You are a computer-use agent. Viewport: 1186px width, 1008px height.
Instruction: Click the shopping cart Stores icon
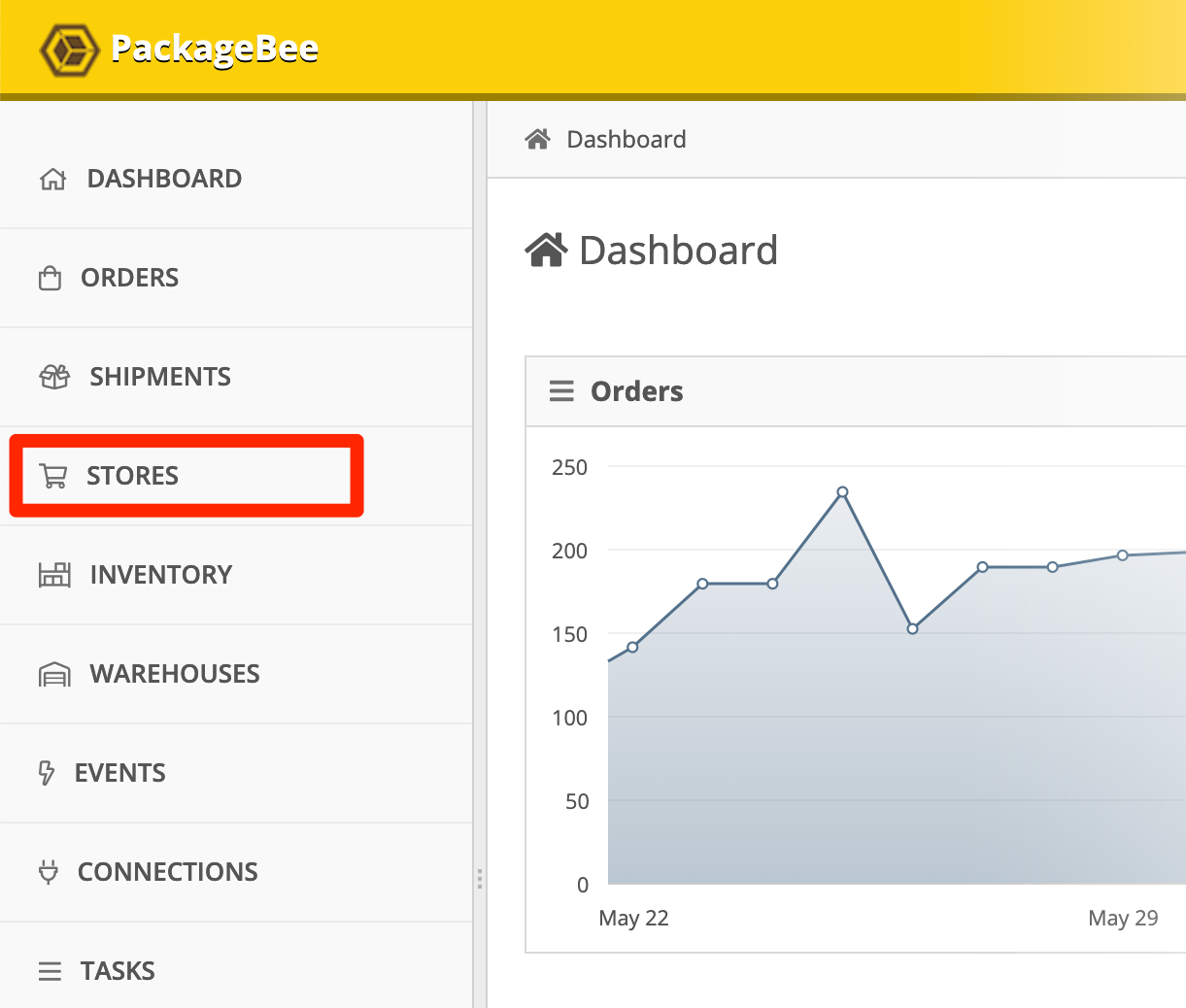tap(53, 476)
